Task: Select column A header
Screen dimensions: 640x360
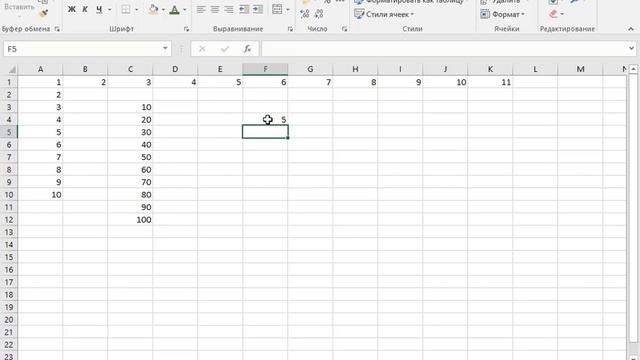Action: (40, 69)
